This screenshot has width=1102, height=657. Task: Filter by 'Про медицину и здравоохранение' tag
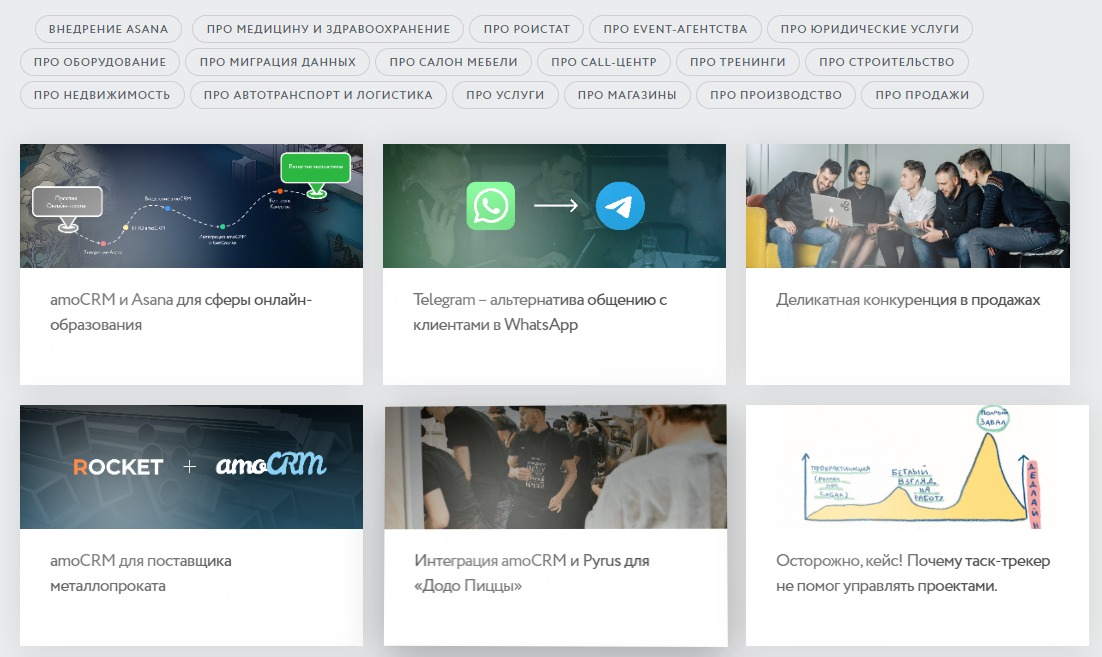pyautogui.click(x=328, y=29)
